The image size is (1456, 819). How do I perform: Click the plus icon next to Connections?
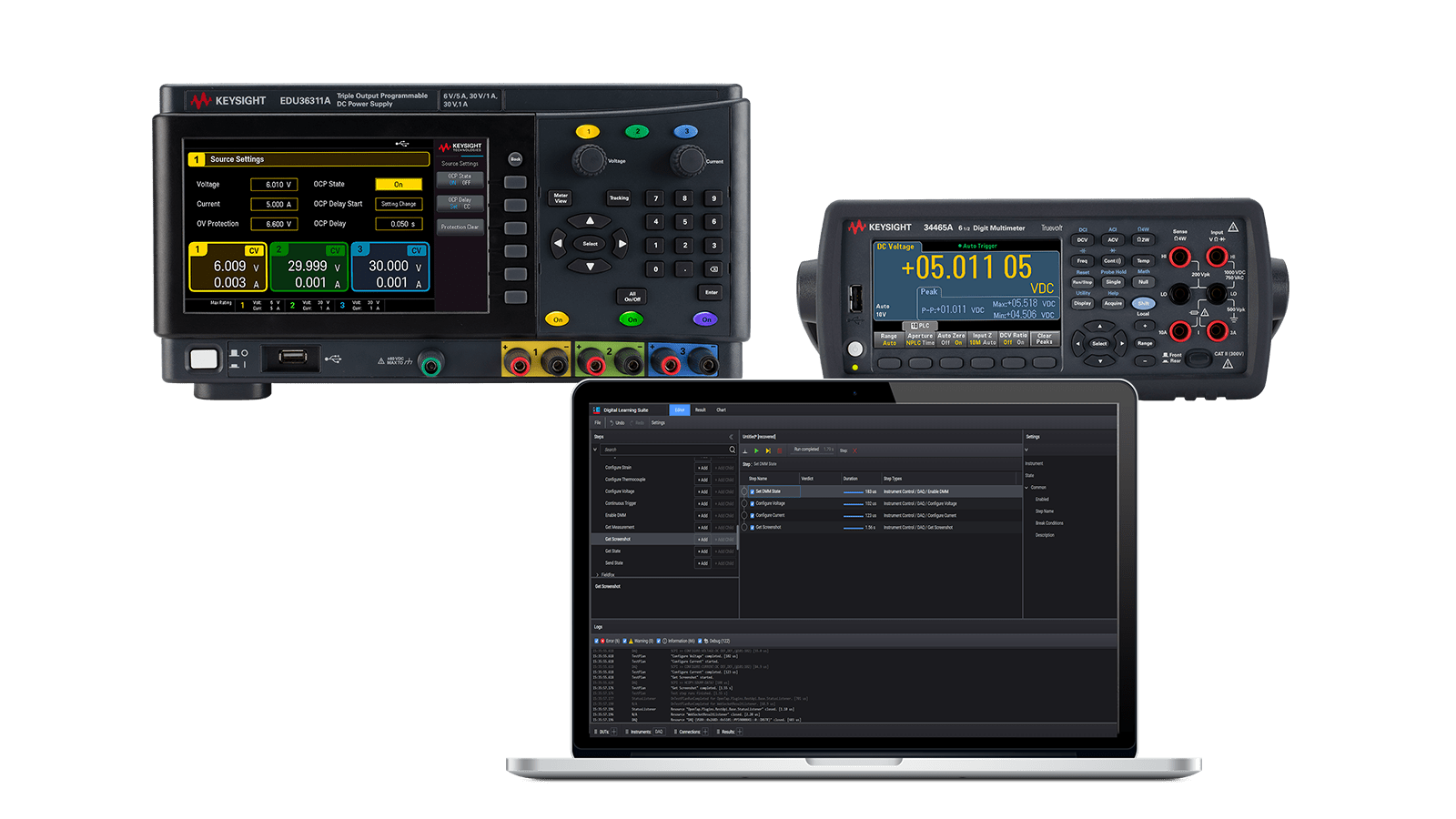click(705, 732)
